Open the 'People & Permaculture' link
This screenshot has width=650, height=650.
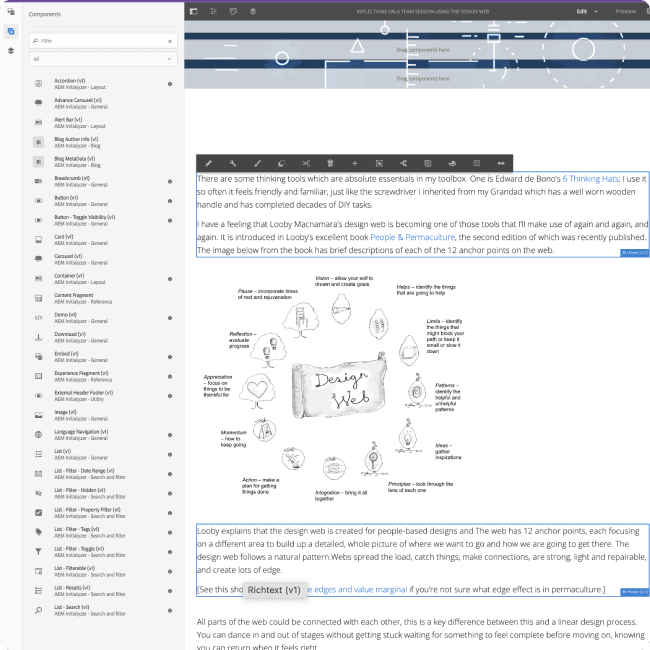pyautogui.click(x=412, y=237)
